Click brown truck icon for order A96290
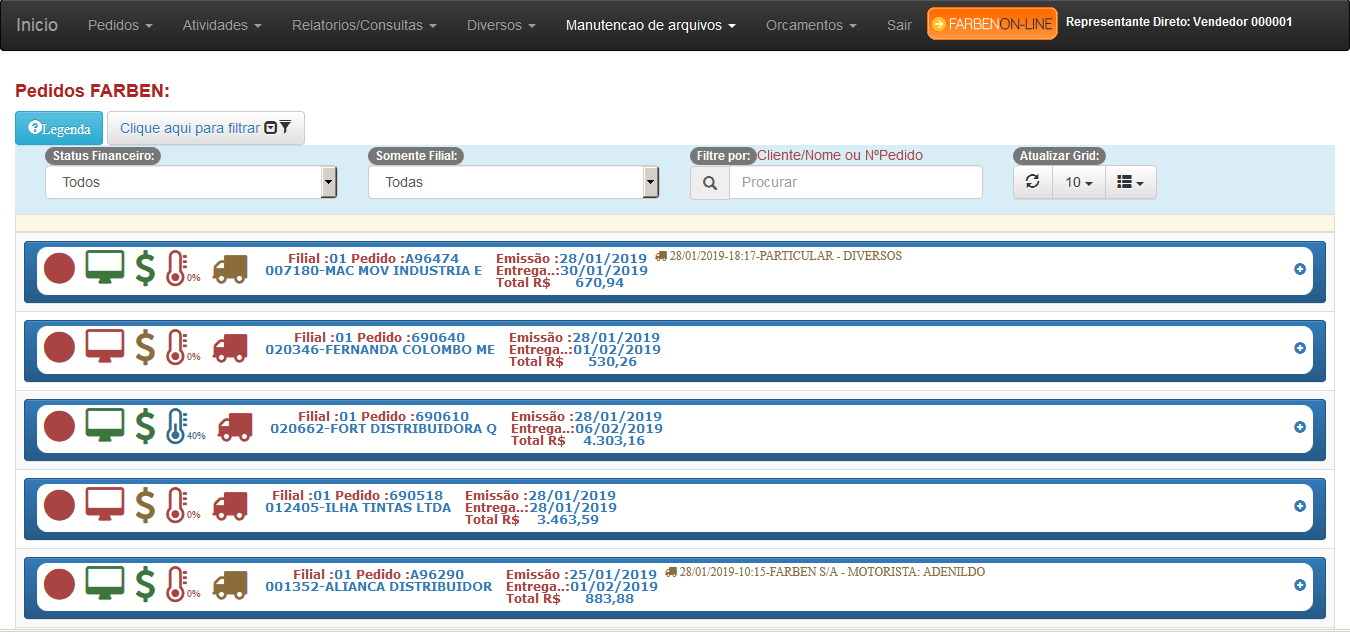 [230, 584]
